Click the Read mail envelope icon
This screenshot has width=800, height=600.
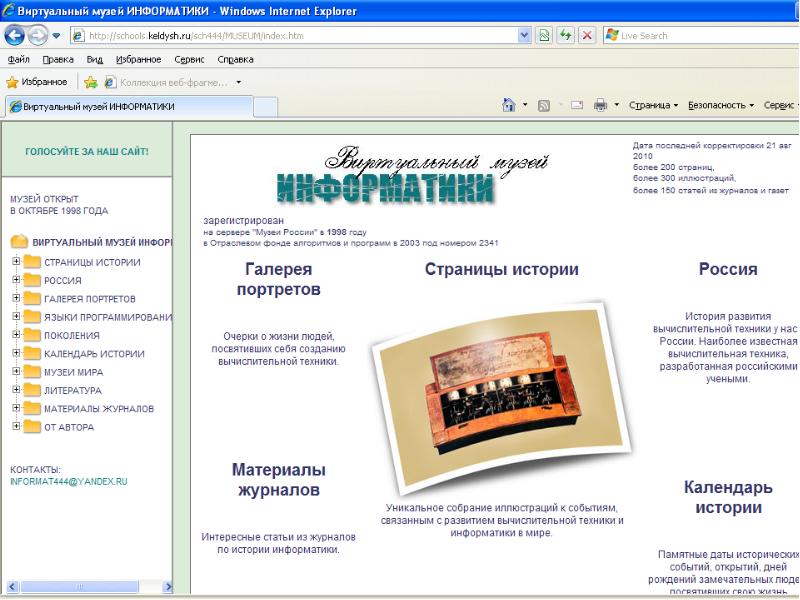pos(576,105)
